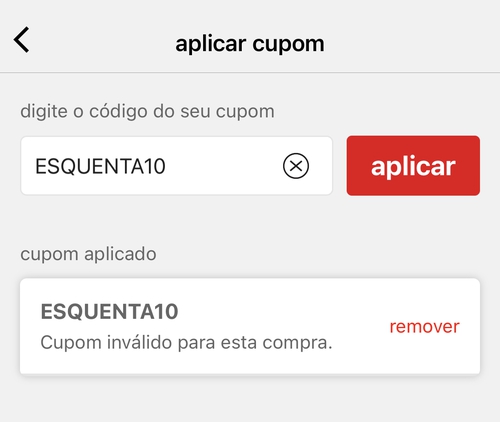The height and width of the screenshot is (422, 500).
Task: Select the ESQUENTA10 text inside the input field
Action: pyautogui.click(x=100, y=166)
